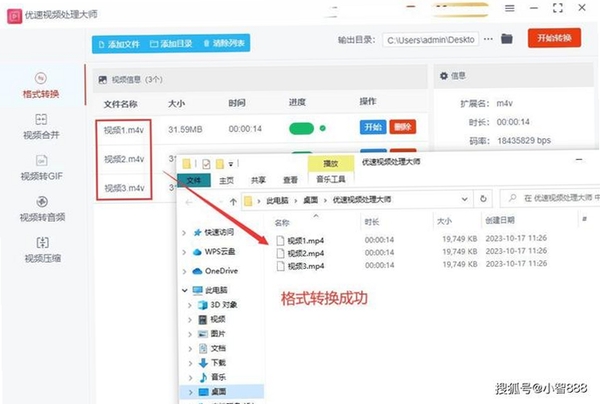Open the 共享 ribbon tab in Explorer
Image resolution: width=600 pixels, height=404 pixels.
258,180
